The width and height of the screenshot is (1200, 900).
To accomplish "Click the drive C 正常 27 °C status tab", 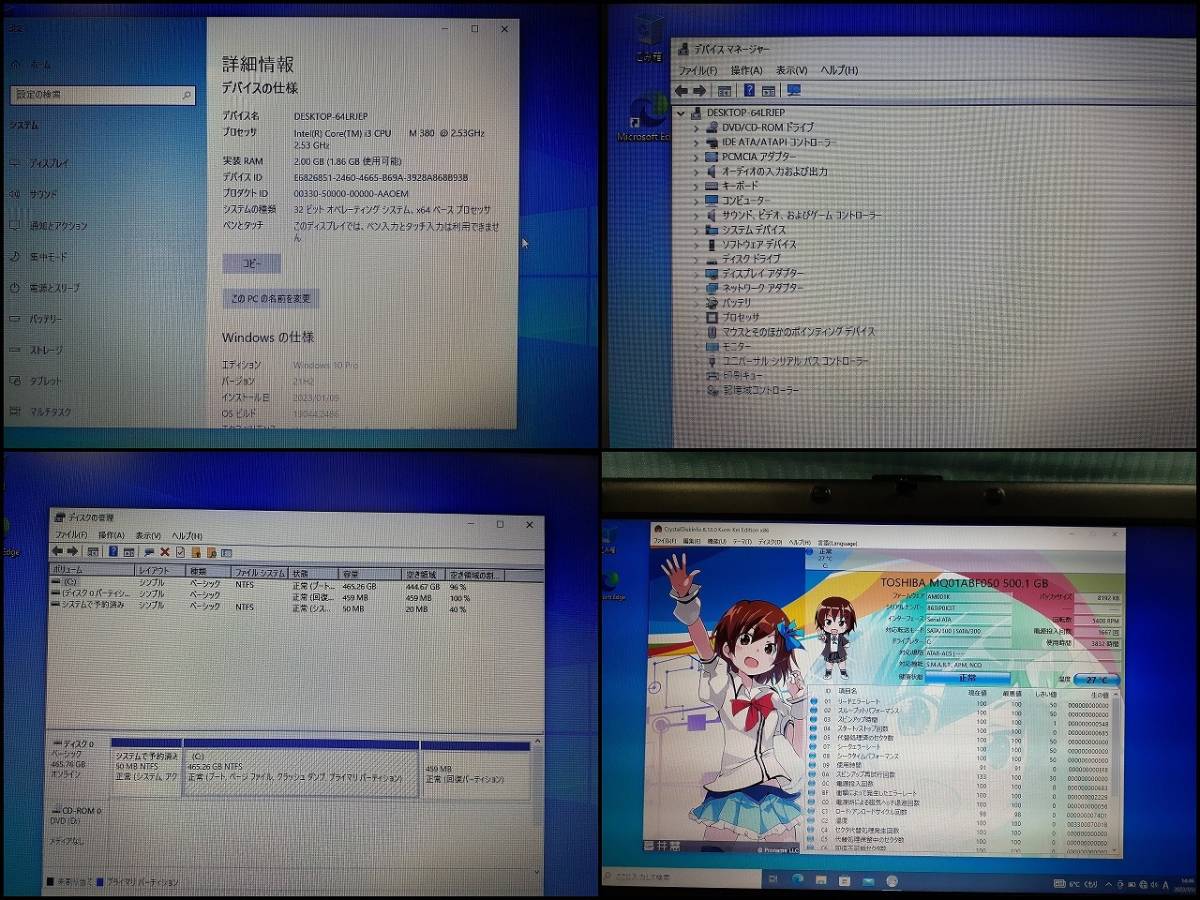I will point(825,557).
